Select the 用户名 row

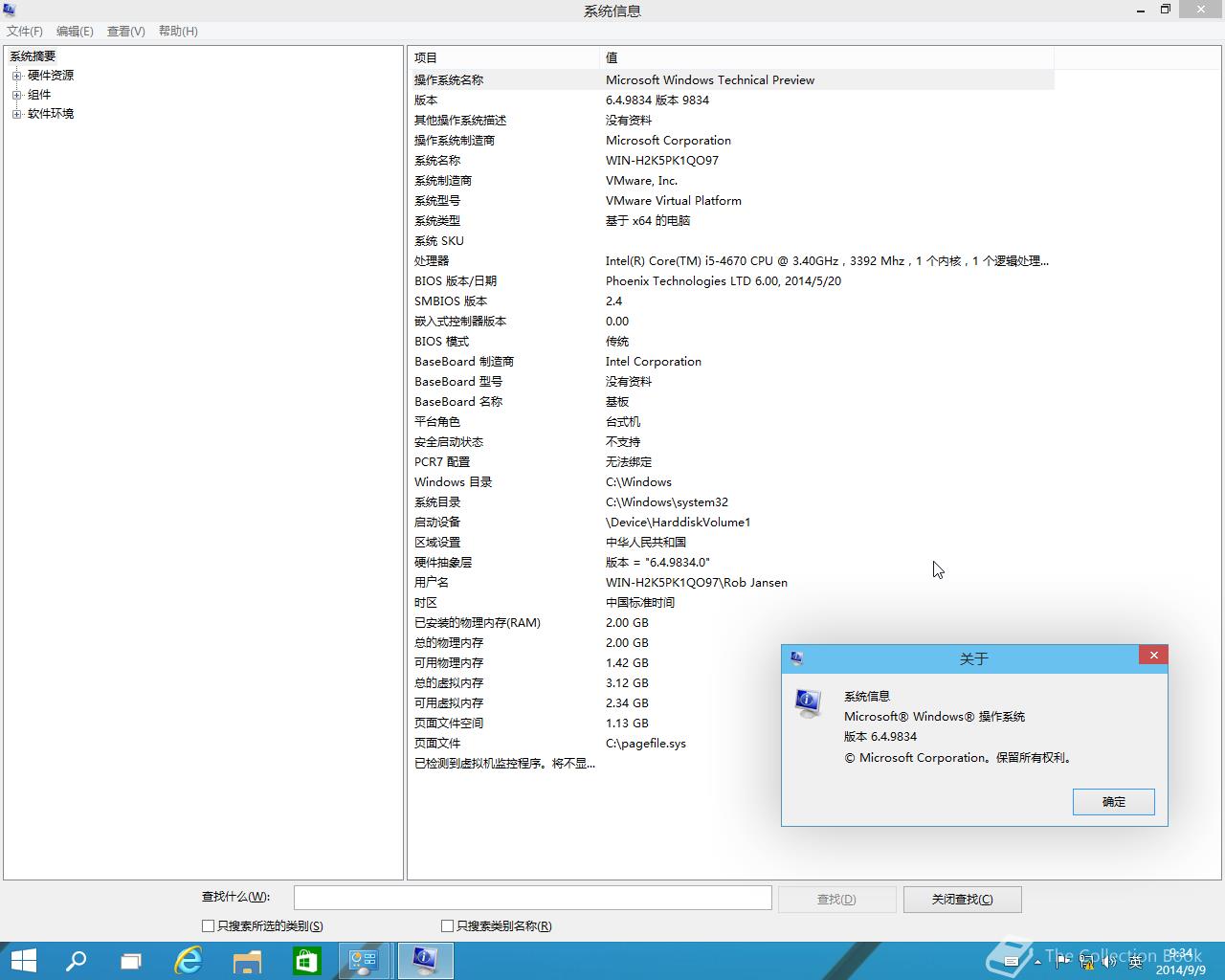pyautogui.click(x=731, y=583)
